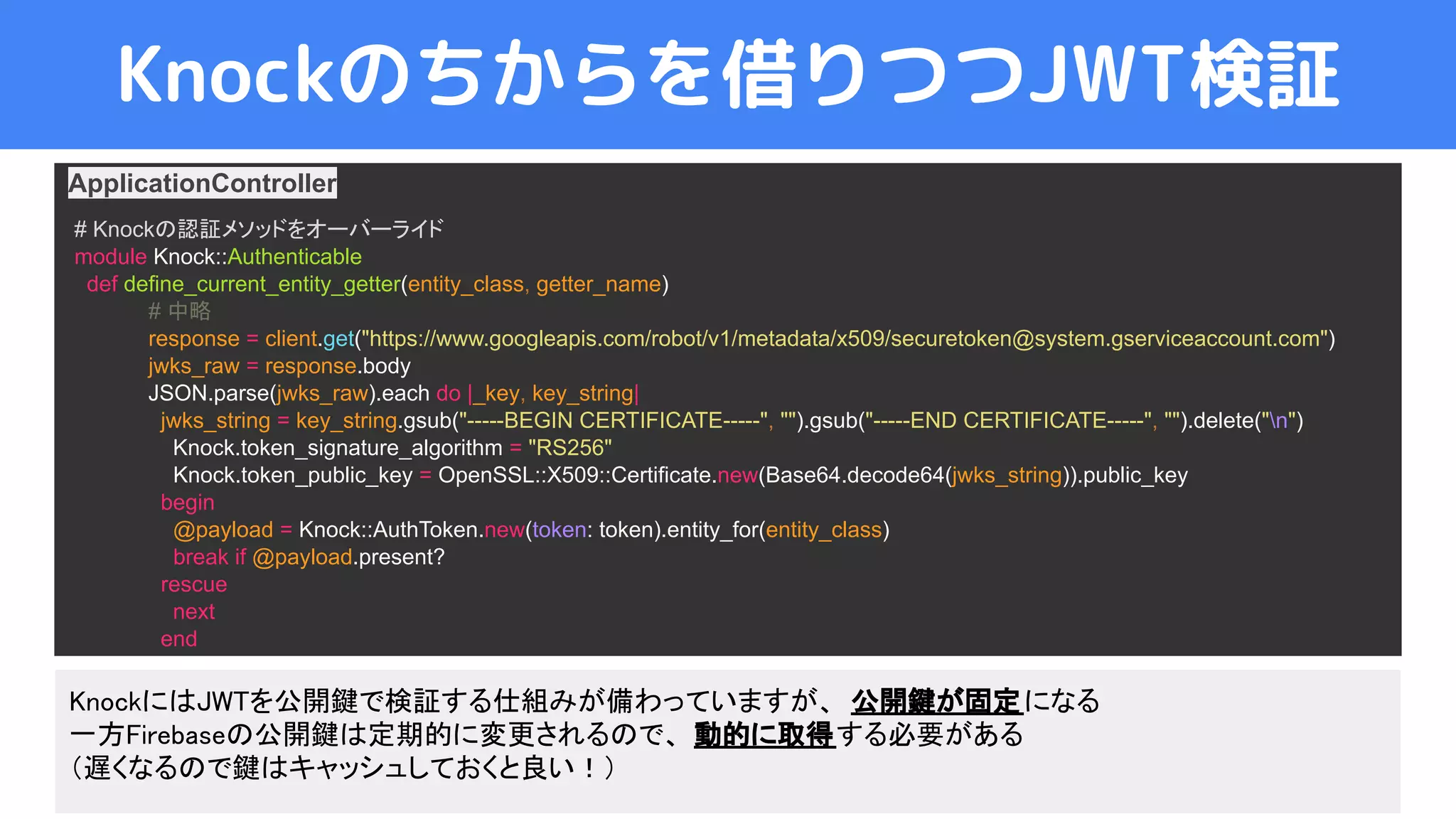Image resolution: width=1456 pixels, height=819 pixels.
Task: Click the 'begin' keyword
Action: (x=188, y=503)
